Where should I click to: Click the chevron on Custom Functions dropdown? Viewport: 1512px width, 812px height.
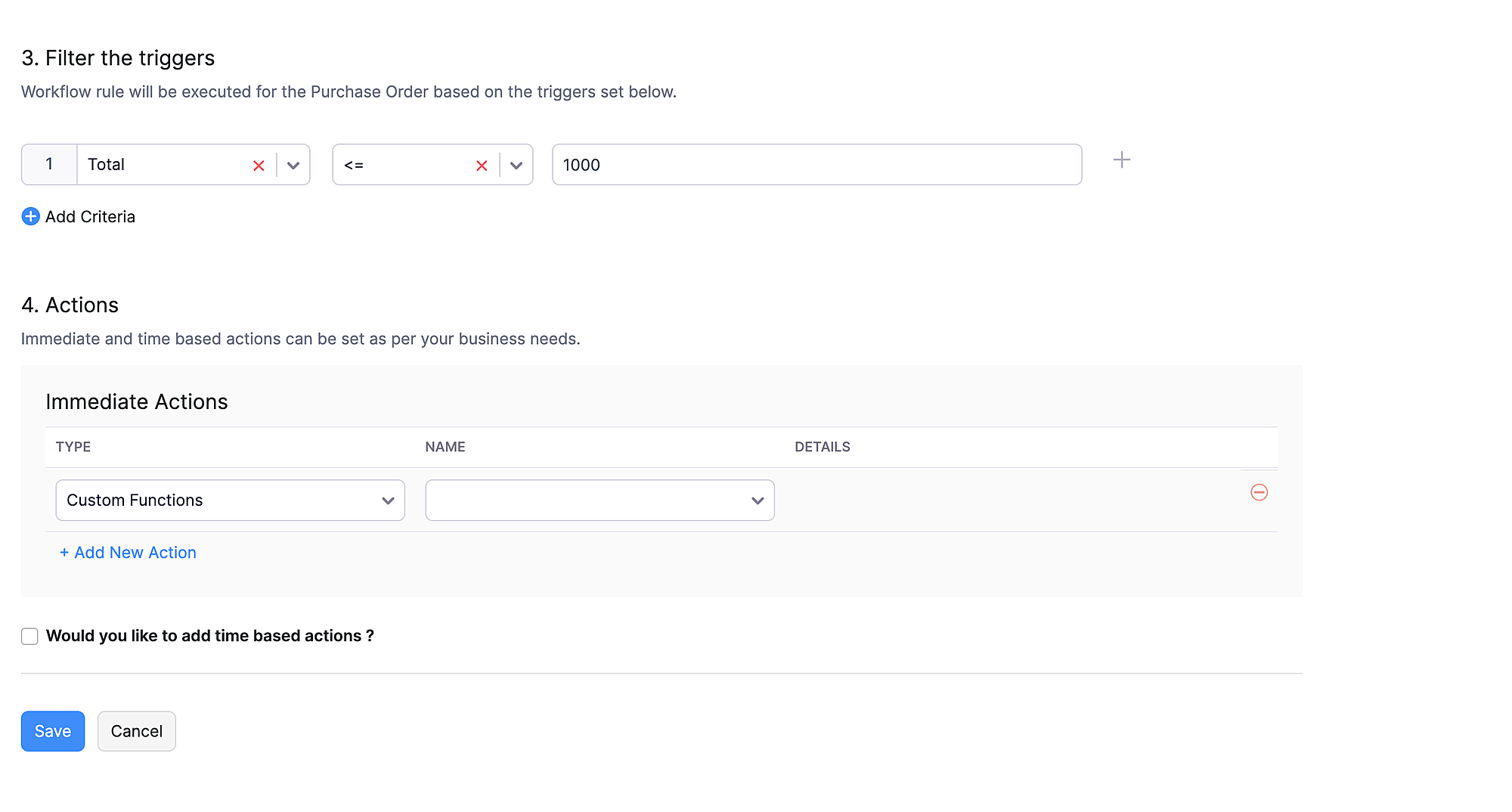(x=388, y=501)
